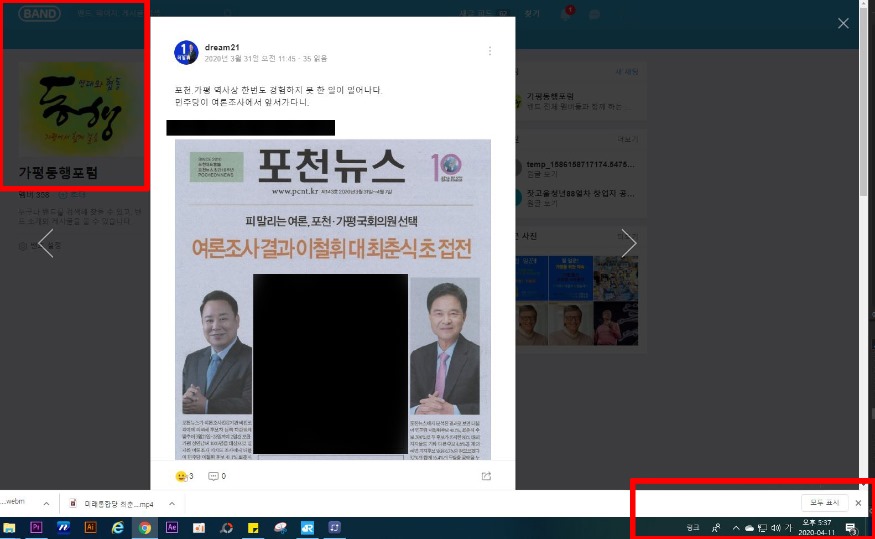875x539 pixels.
Task: Go to the next post with right arrow
Action: (x=629, y=243)
